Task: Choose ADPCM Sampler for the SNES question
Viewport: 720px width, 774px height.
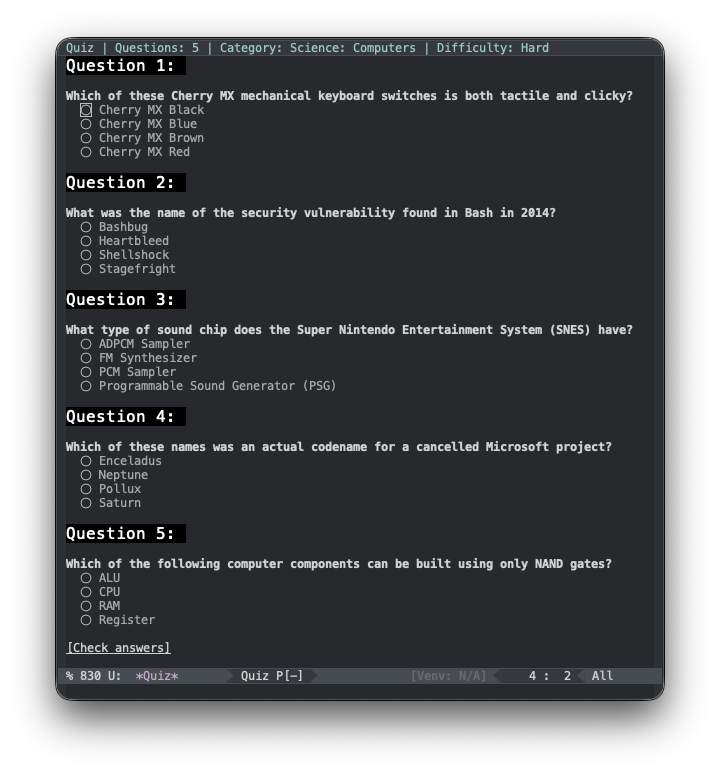Action: click(86, 344)
